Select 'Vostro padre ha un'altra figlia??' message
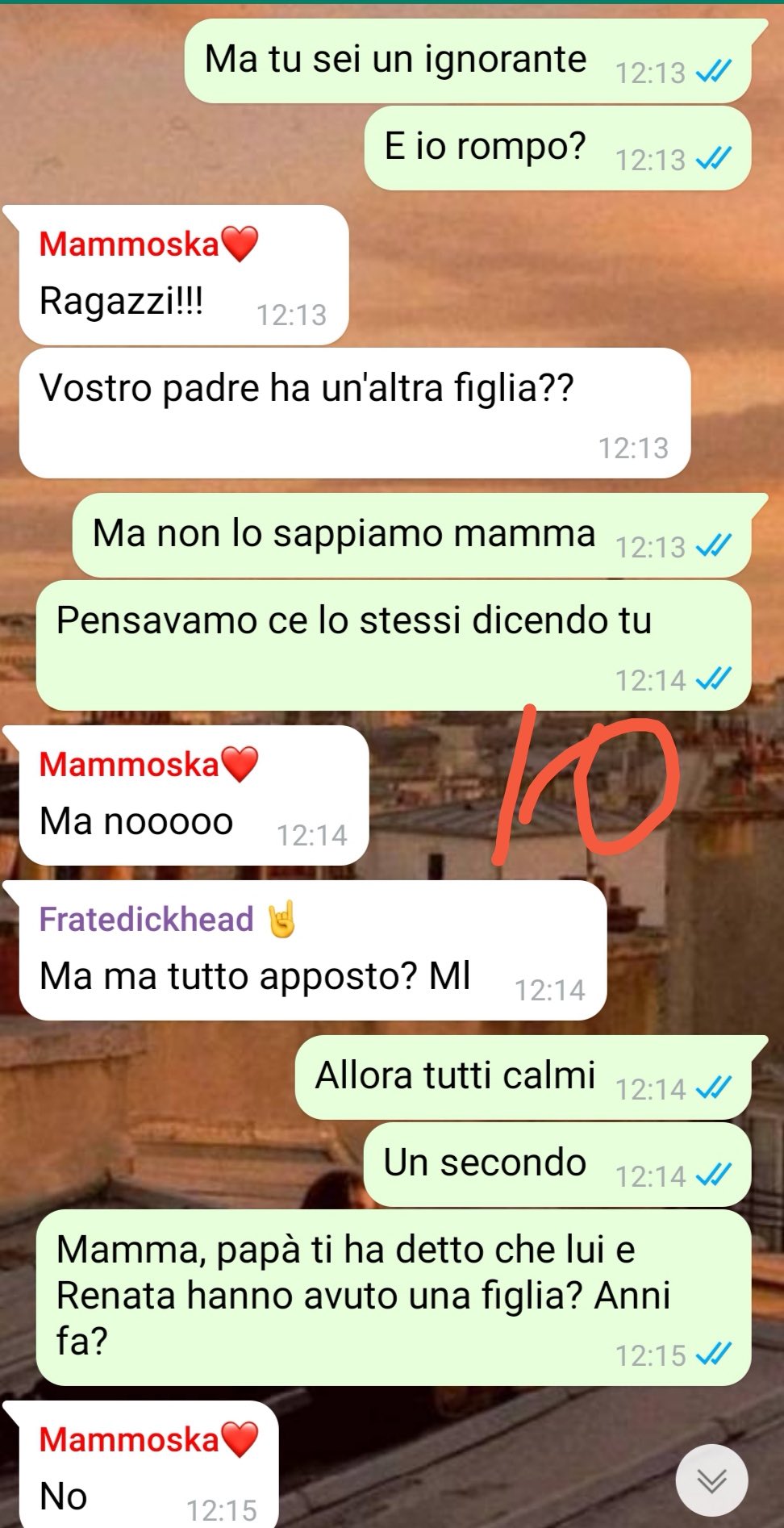The image size is (784, 1528). click(355, 413)
